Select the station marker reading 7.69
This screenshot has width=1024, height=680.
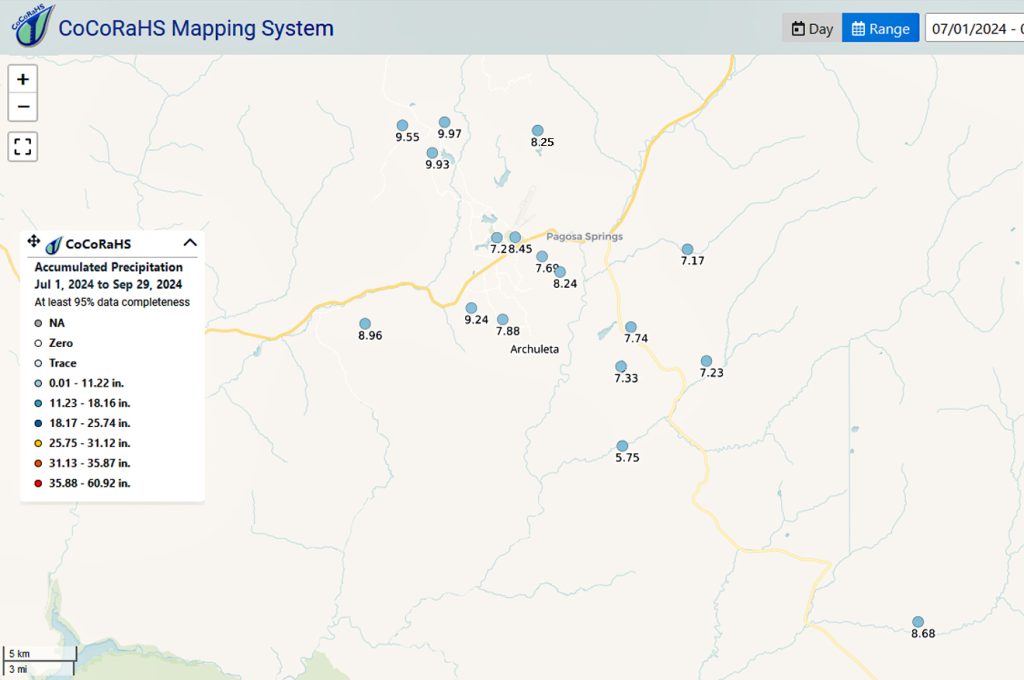542,257
